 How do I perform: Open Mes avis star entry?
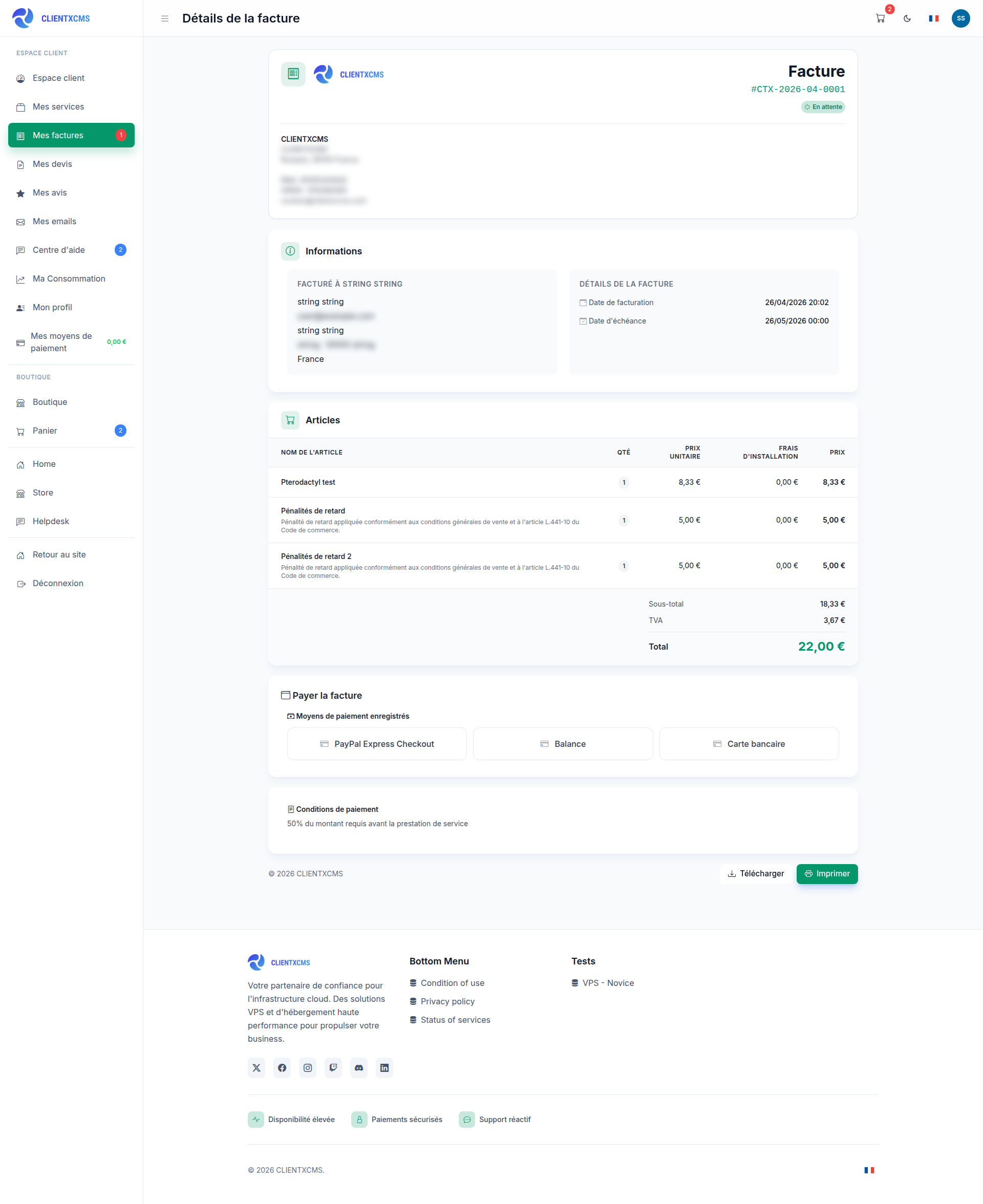(x=71, y=193)
